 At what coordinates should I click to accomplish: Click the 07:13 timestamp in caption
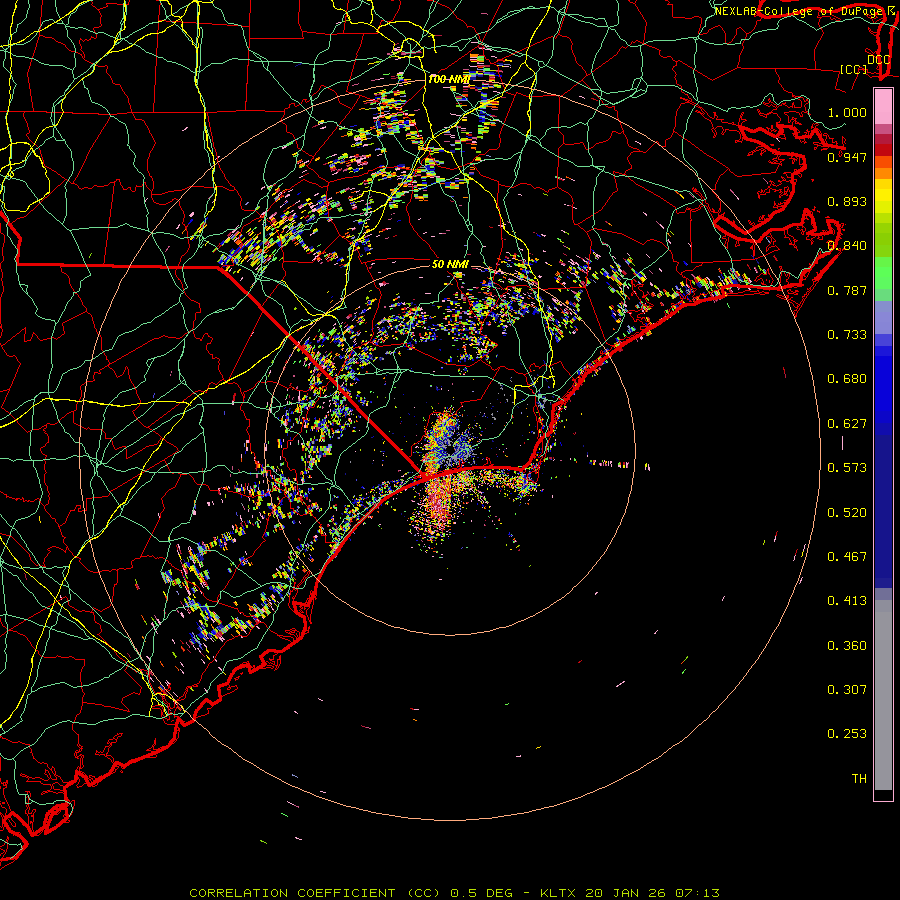pos(697,893)
